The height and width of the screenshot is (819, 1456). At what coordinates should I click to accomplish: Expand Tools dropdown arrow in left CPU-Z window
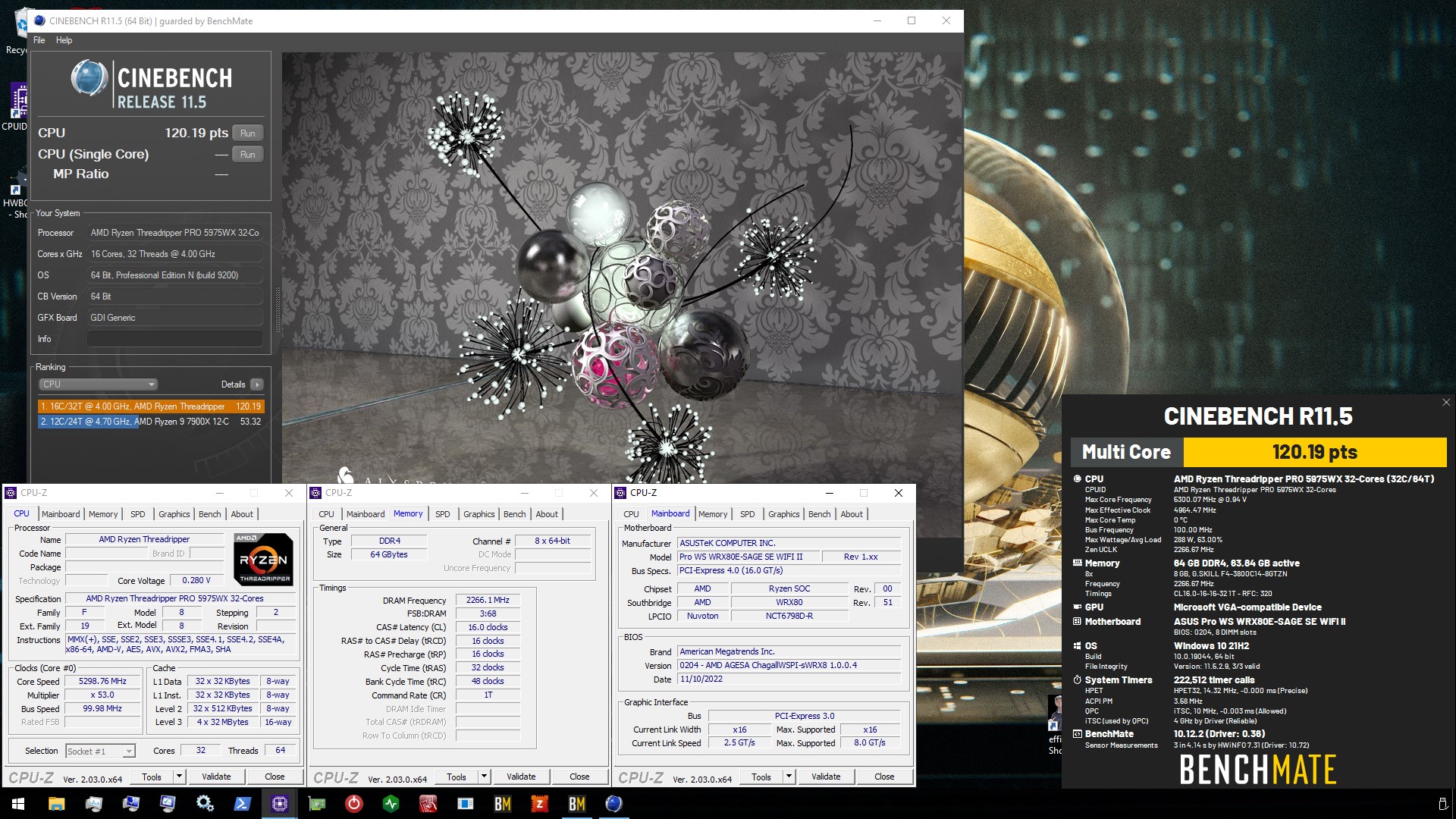pyautogui.click(x=179, y=777)
